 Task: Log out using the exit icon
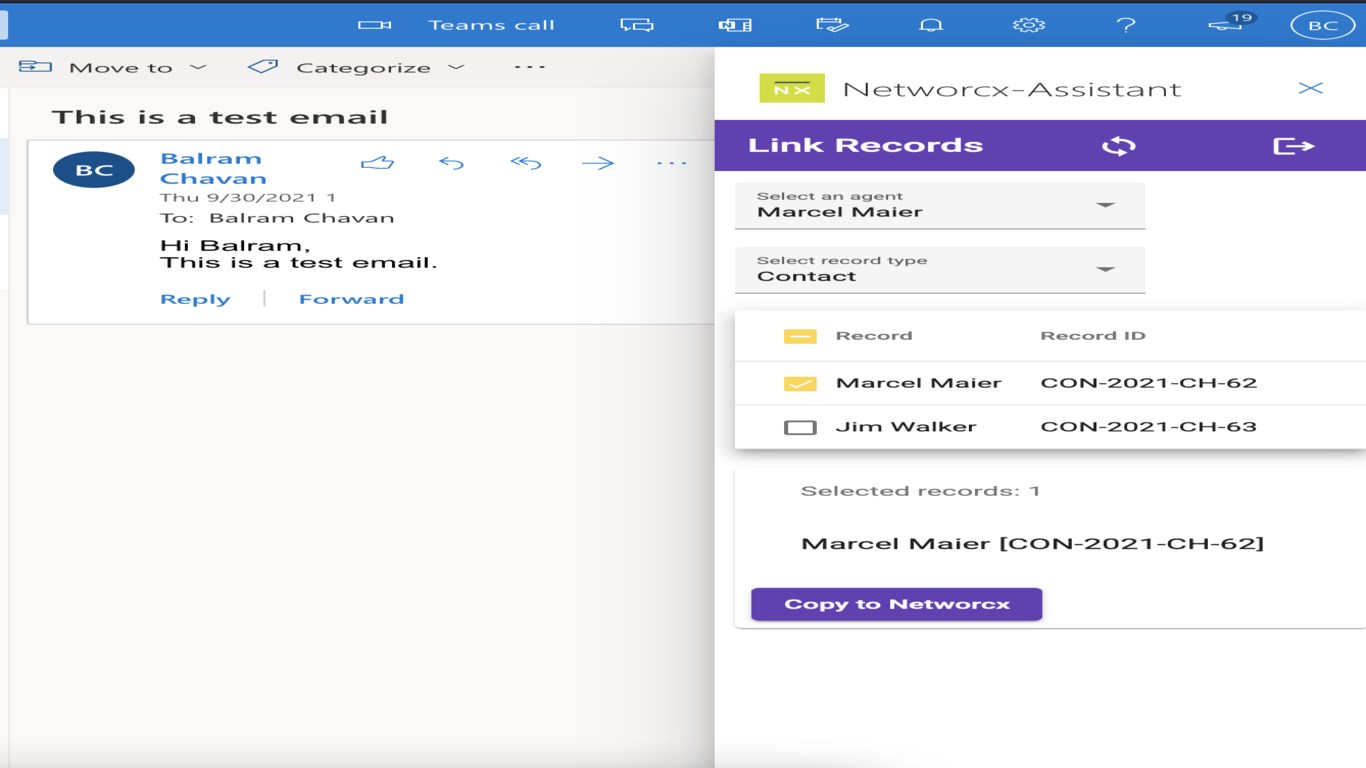pyautogui.click(x=1293, y=146)
